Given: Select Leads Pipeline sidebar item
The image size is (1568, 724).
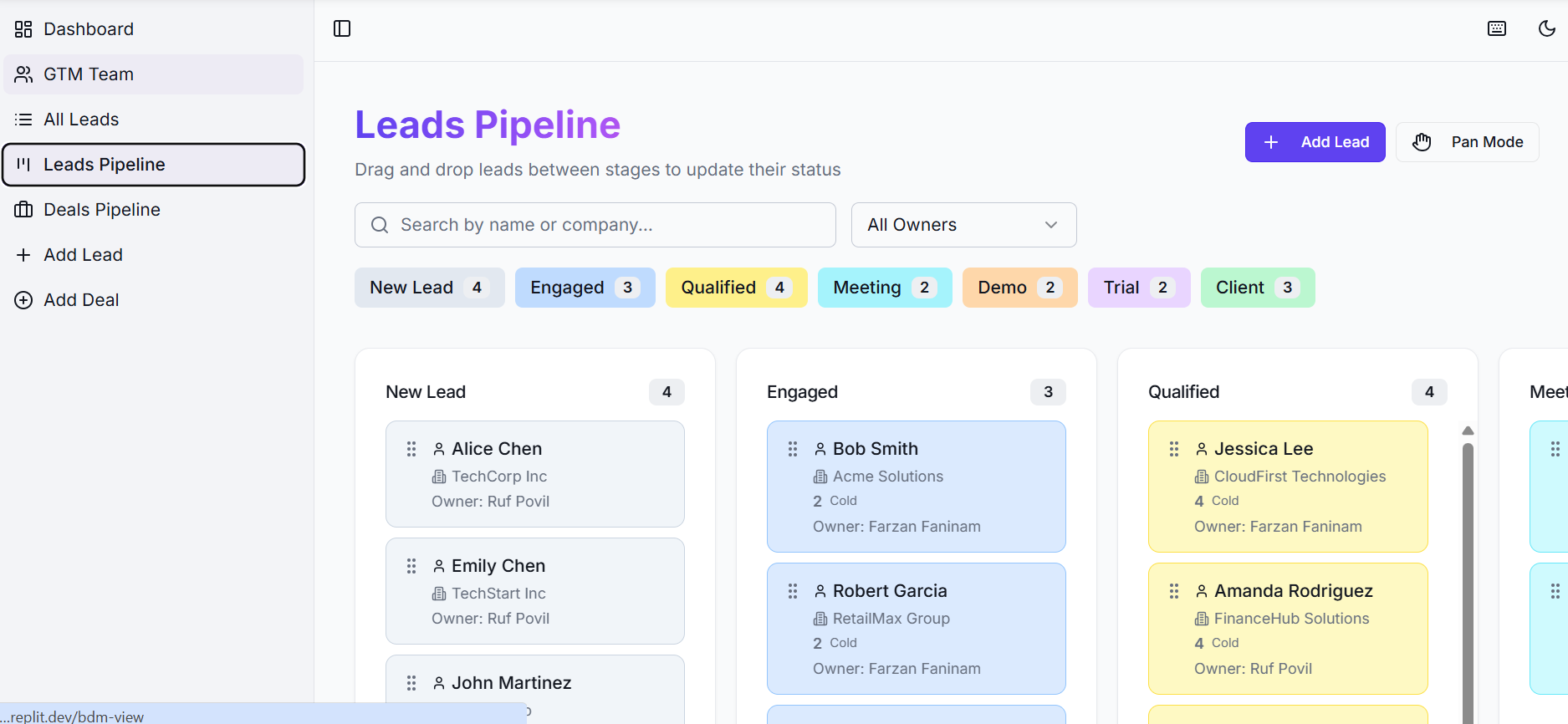Looking at the screenshot, I should point(153,165).
